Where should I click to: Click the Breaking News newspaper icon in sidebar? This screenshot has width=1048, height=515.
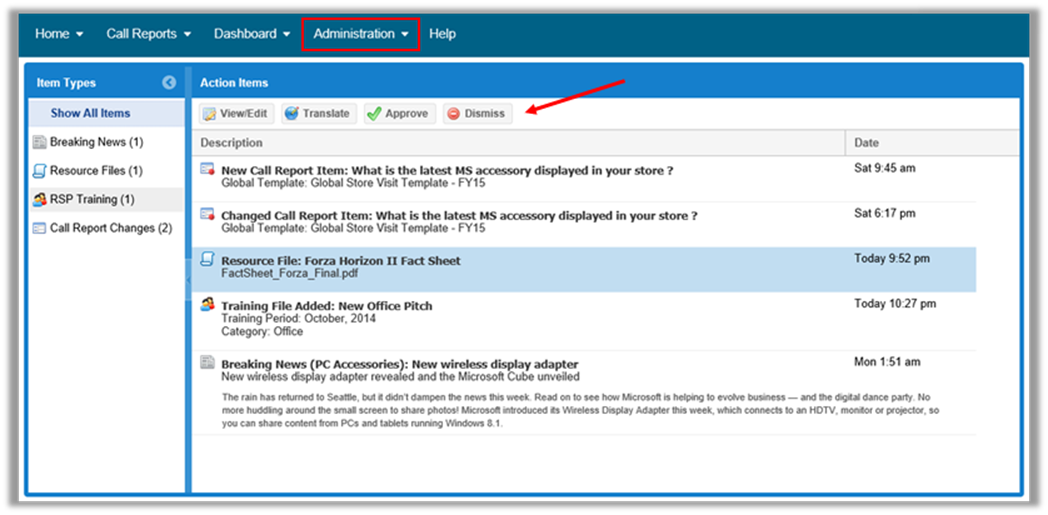[39, 142]
